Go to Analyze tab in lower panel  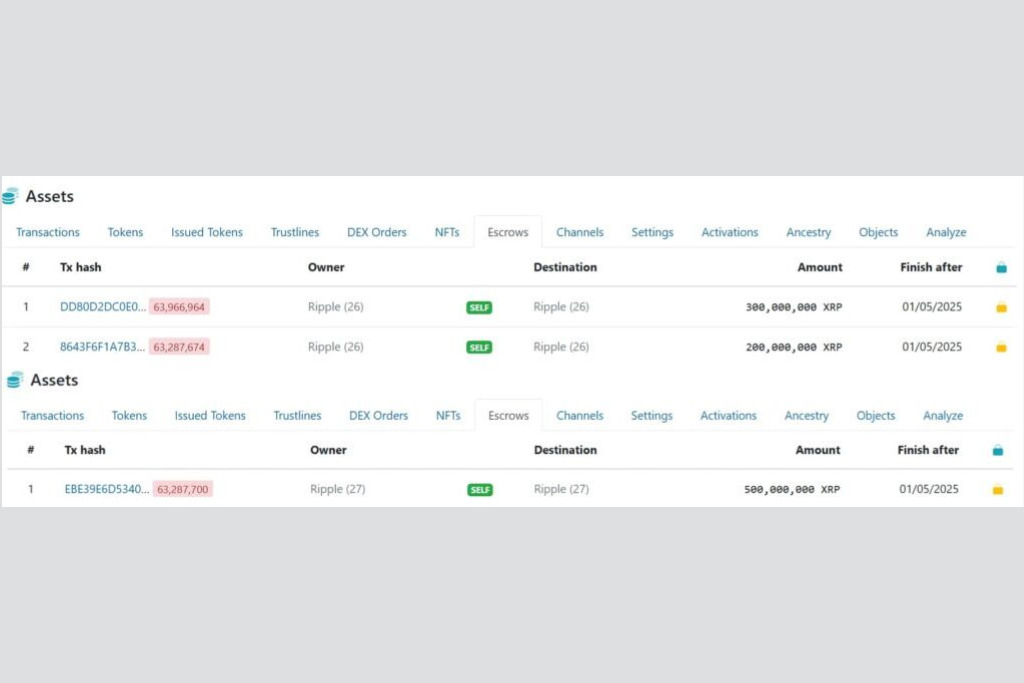pos(942,415)
